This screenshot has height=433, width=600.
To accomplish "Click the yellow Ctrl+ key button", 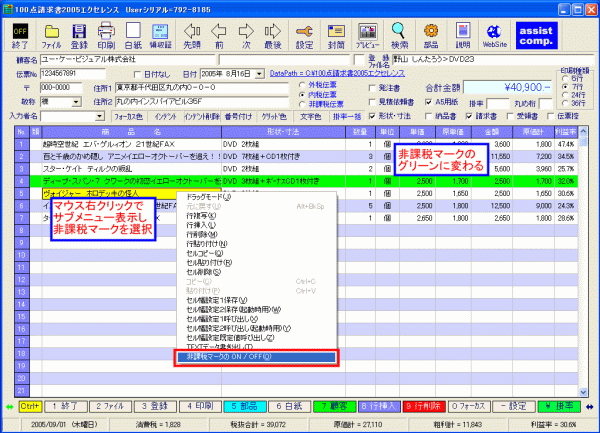I will (30, 406).
